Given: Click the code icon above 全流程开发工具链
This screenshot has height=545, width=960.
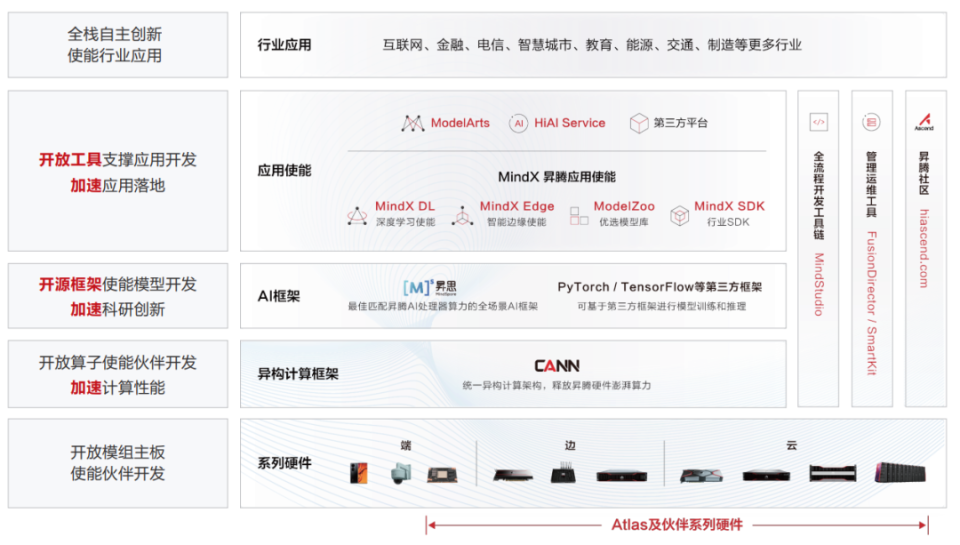Looking at the screenshot, I should (819, 122).
